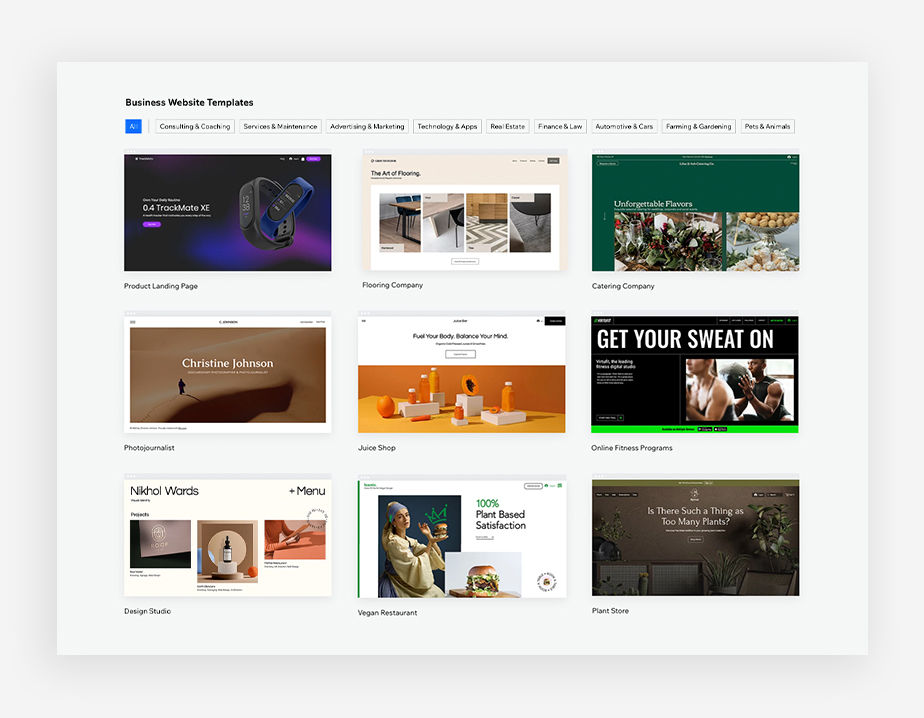Click the cart icon in the Juice Shop preview
The width and height of the screenshot is (924, 718).
[x=537, y=322]
